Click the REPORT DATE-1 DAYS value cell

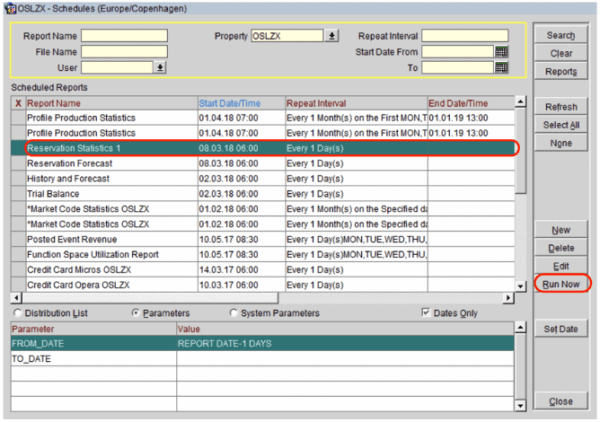pyautogui.click(x=345, y=344)
